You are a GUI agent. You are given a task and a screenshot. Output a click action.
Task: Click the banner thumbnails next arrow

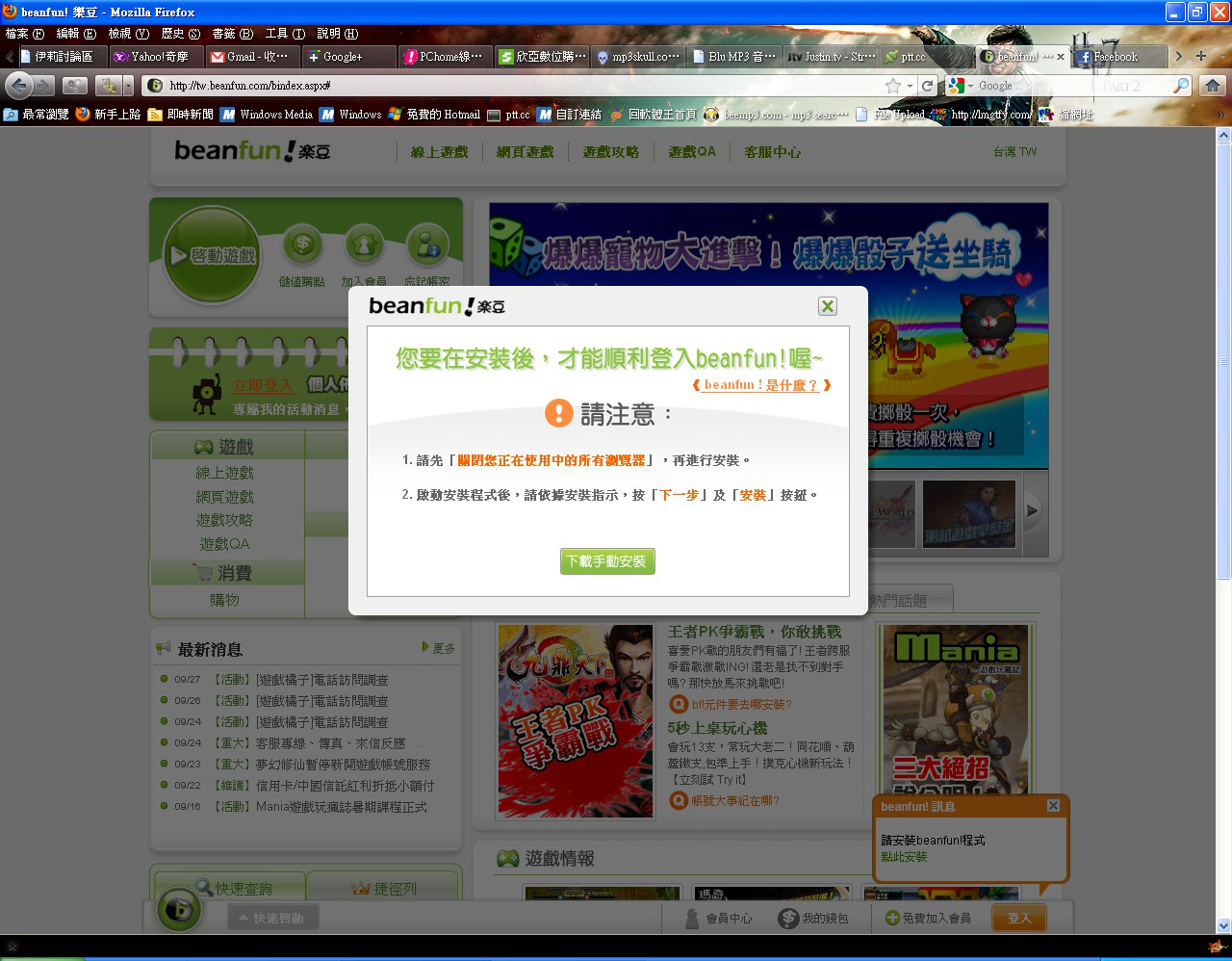coord(1033,511)
